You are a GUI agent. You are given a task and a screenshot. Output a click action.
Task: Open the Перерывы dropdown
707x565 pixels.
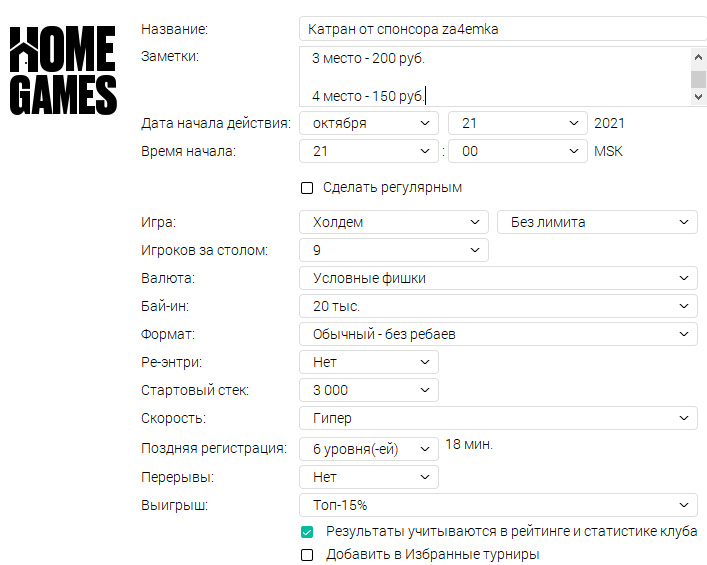point(369,477)
